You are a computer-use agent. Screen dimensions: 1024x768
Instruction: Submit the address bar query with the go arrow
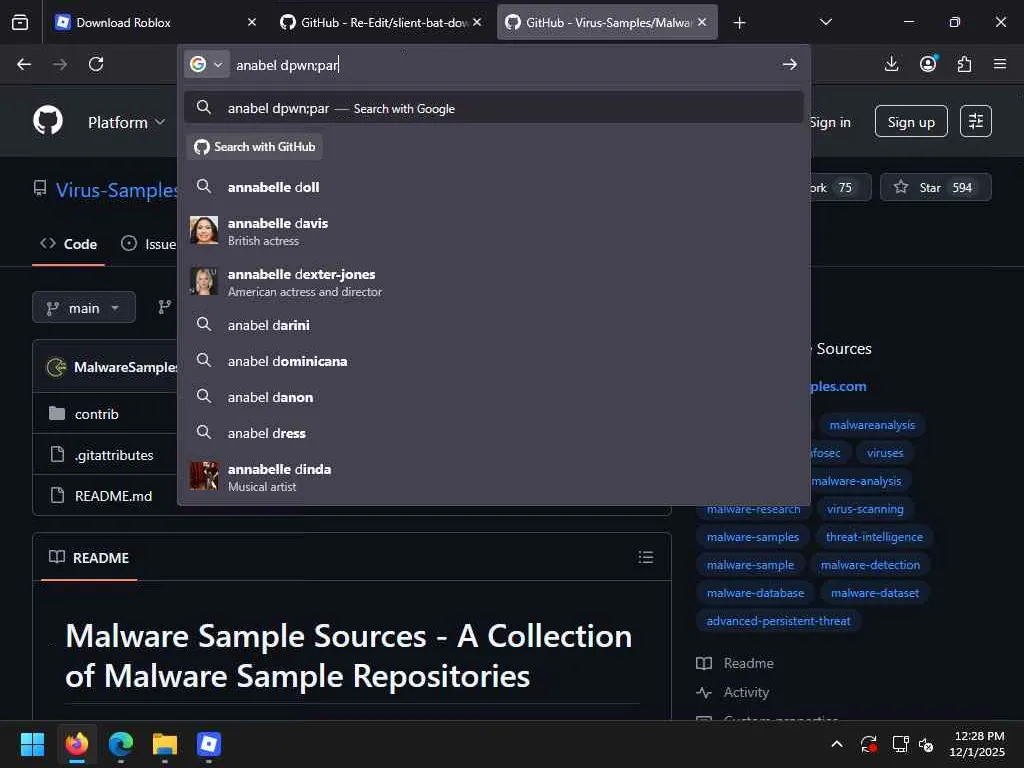click(790, 64)
